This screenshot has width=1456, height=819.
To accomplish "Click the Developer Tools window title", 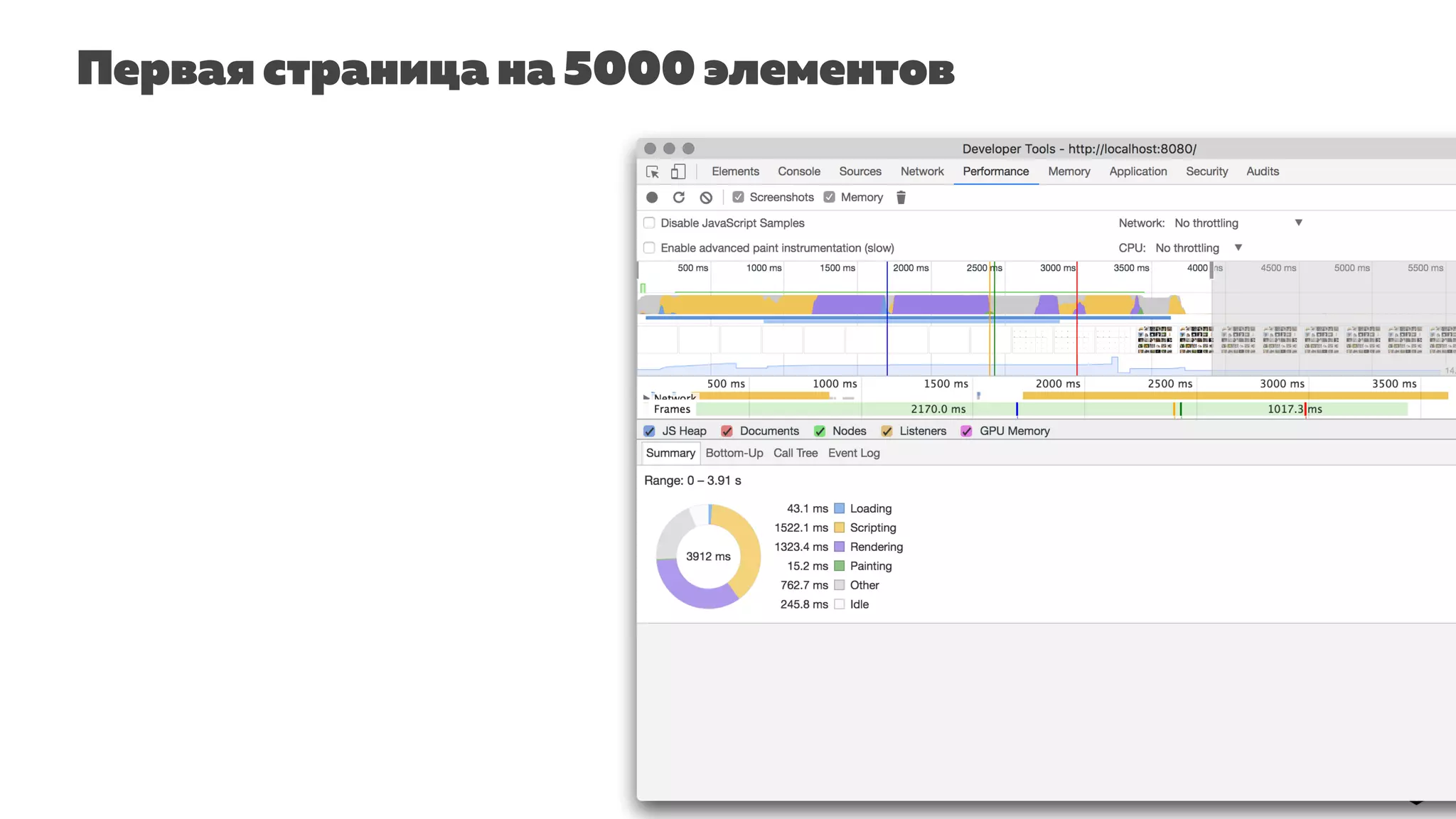I will (1079, 149).
